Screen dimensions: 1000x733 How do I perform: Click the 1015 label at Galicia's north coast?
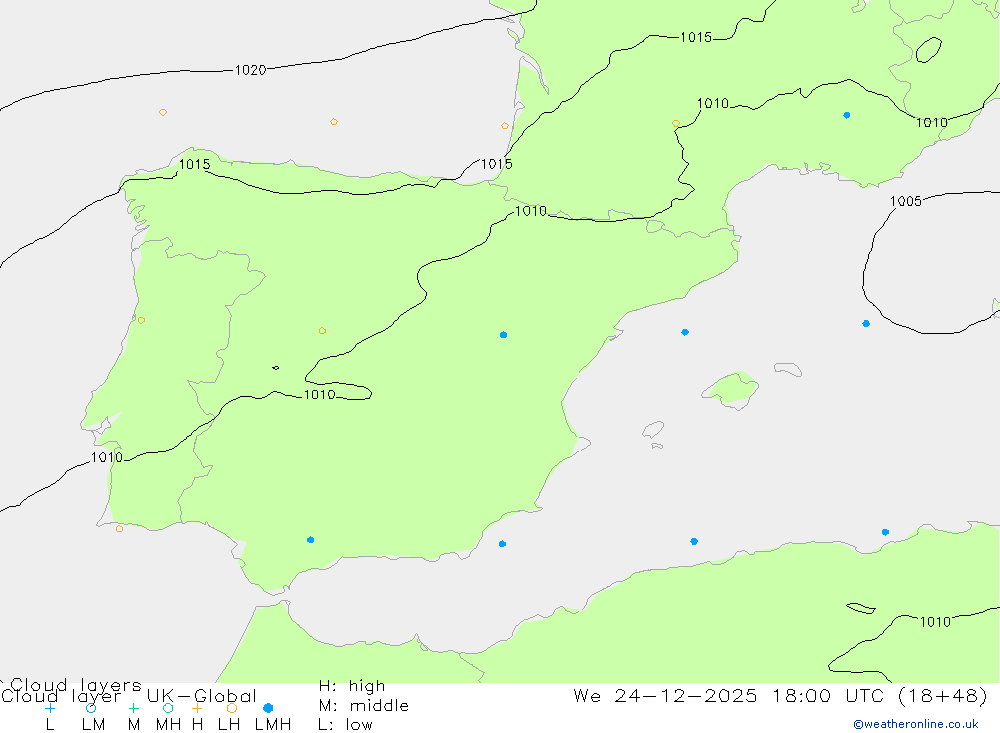(x=195, y=165)
